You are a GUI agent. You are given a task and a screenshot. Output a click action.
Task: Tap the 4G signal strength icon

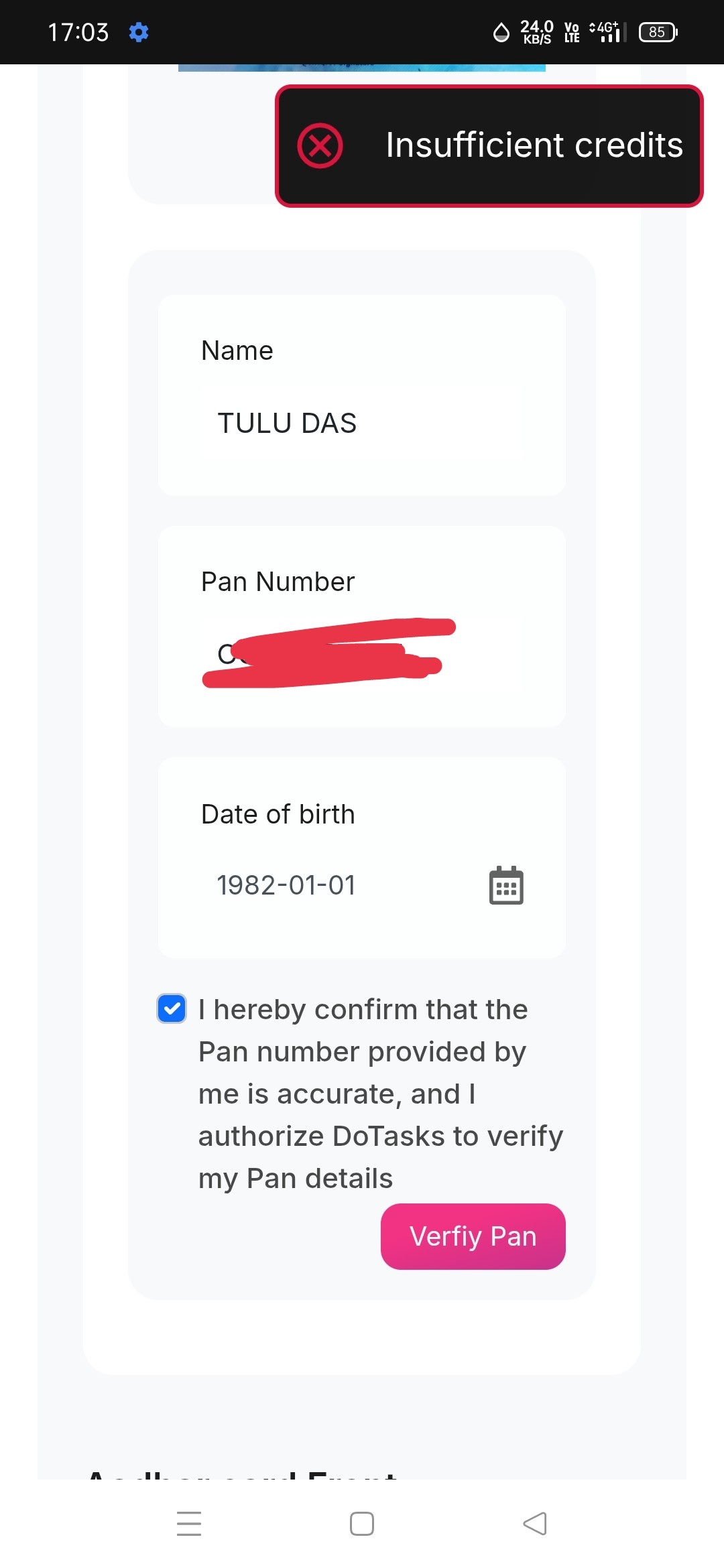click(607, 32)
